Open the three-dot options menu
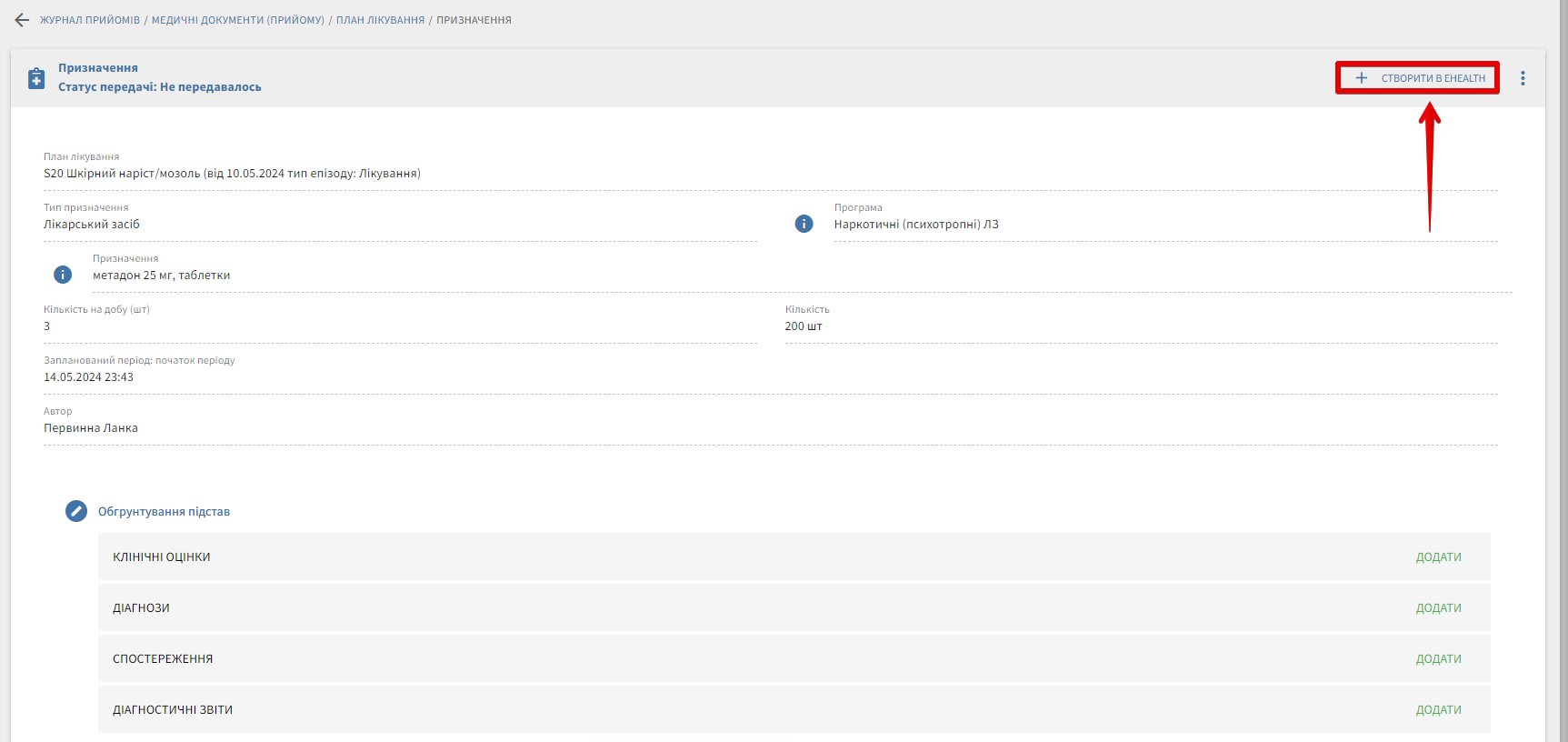Screen dimensions: 1568x742 coord(1523,79)
